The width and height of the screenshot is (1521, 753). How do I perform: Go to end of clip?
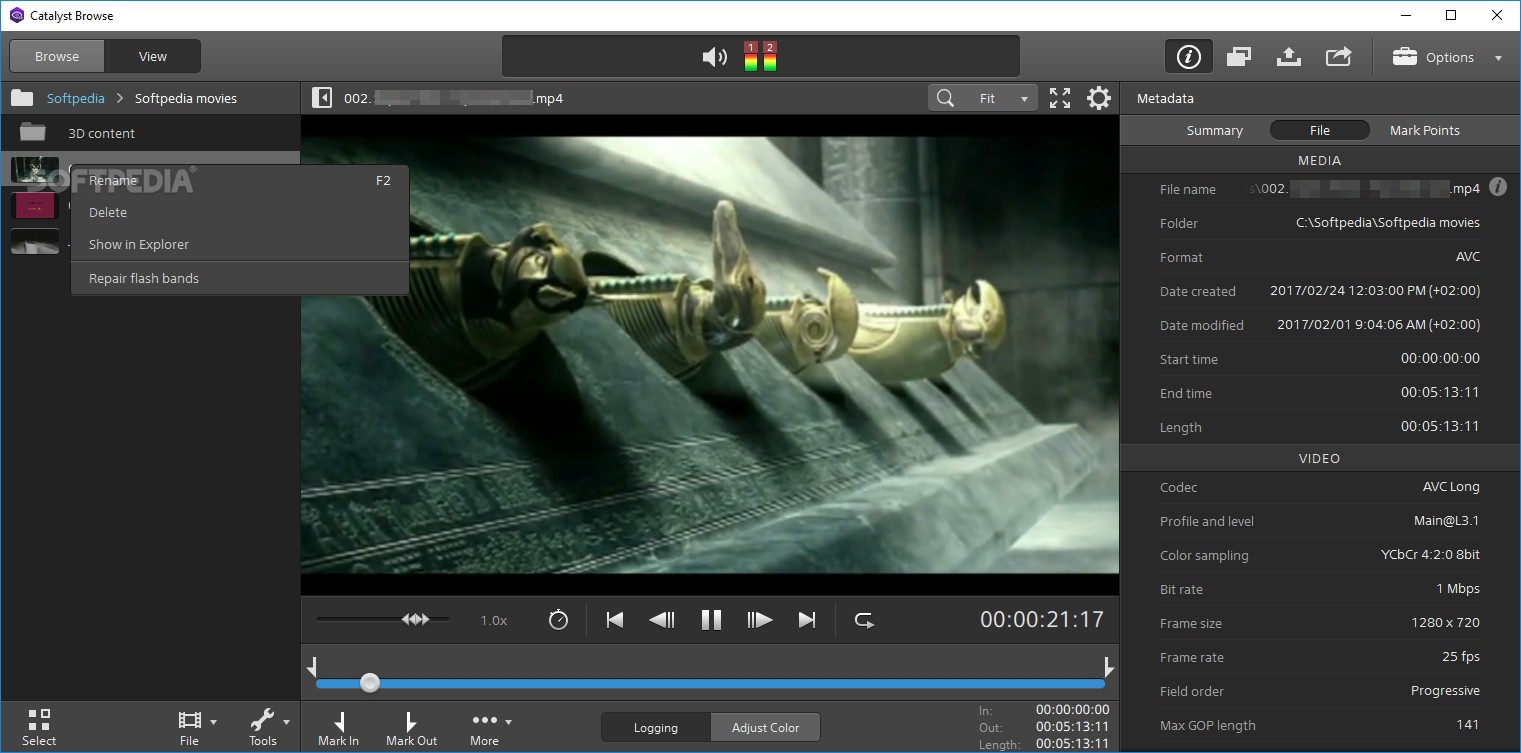807,620
